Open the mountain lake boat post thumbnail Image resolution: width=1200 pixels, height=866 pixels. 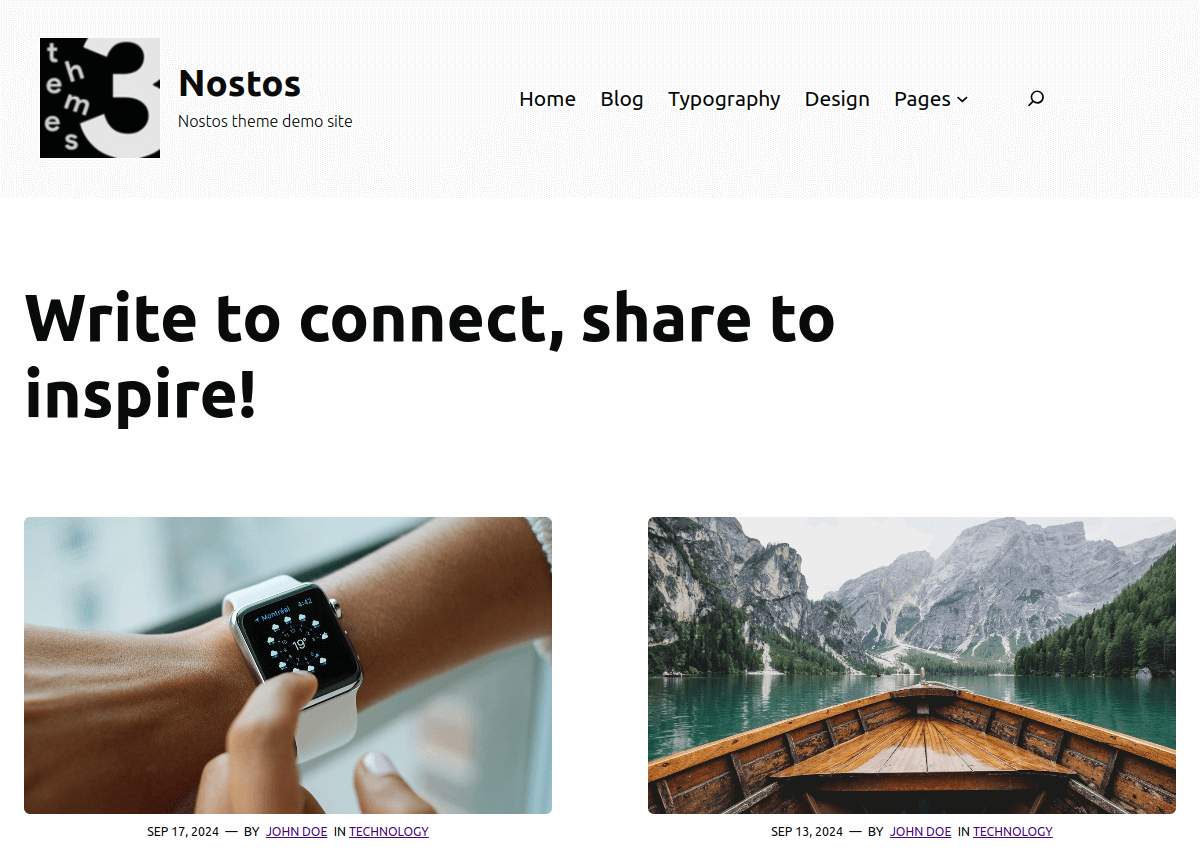(912, 665)
